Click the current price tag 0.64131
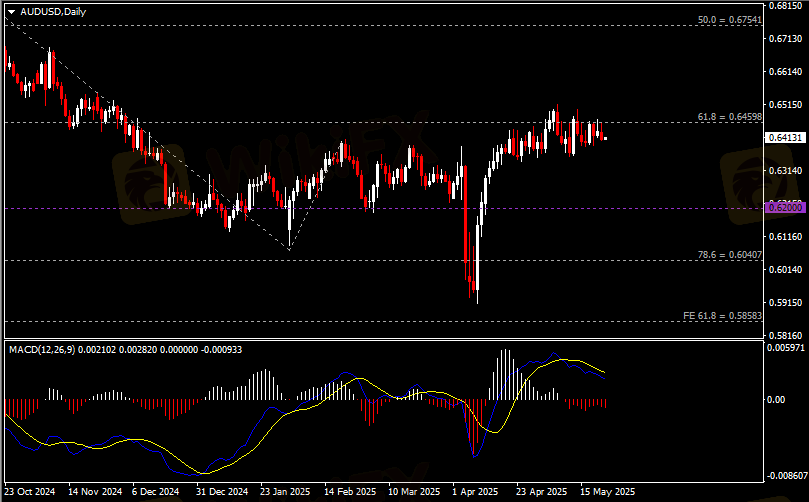809x502 pixels. coord(785,138)
